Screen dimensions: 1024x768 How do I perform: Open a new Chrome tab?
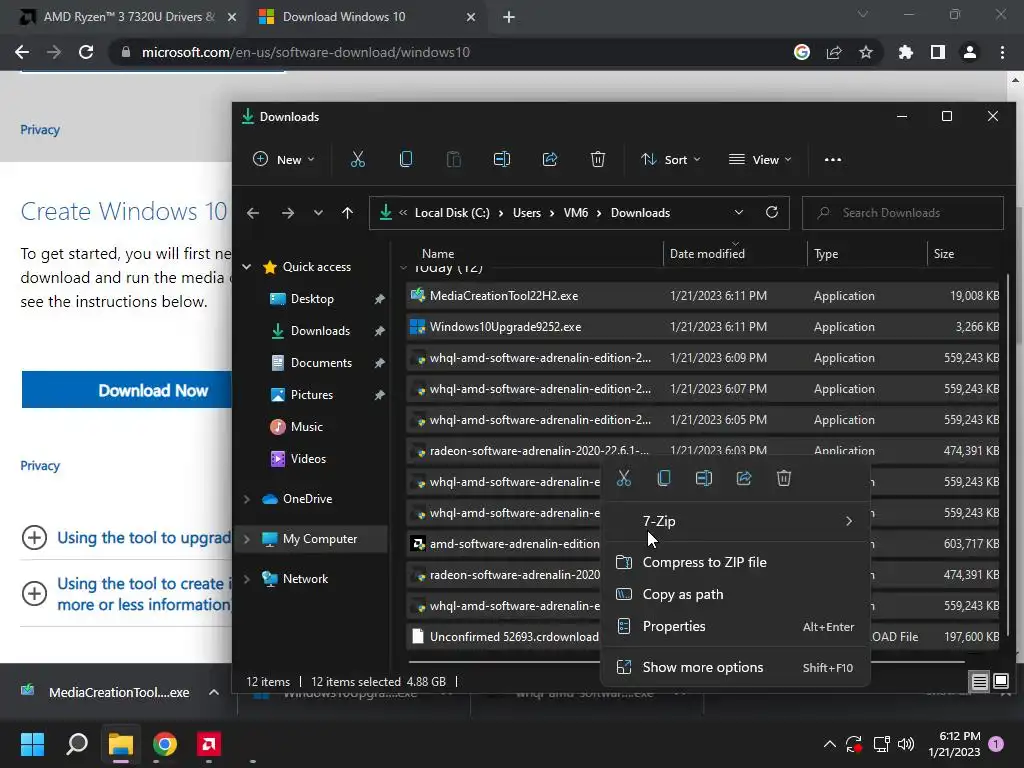(509, 18)
